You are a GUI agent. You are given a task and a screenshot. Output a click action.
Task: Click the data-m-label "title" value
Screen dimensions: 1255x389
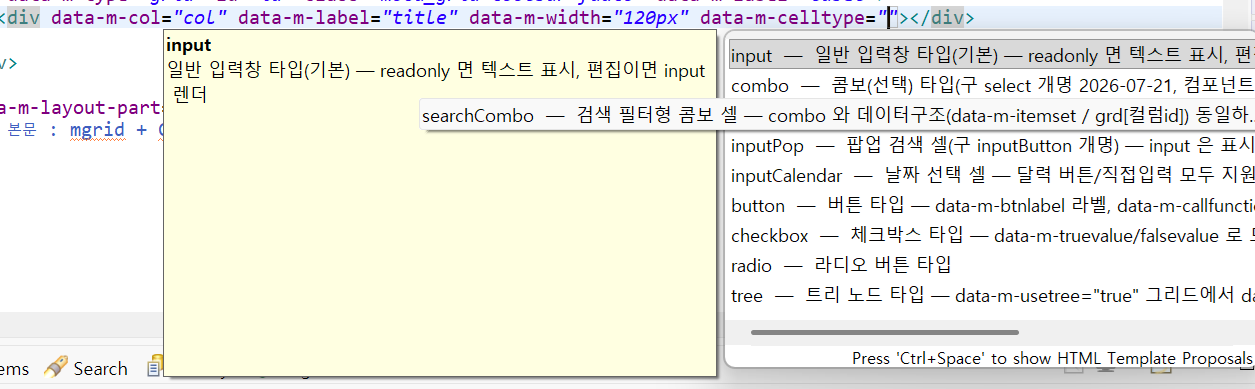[x=424, y=17]
